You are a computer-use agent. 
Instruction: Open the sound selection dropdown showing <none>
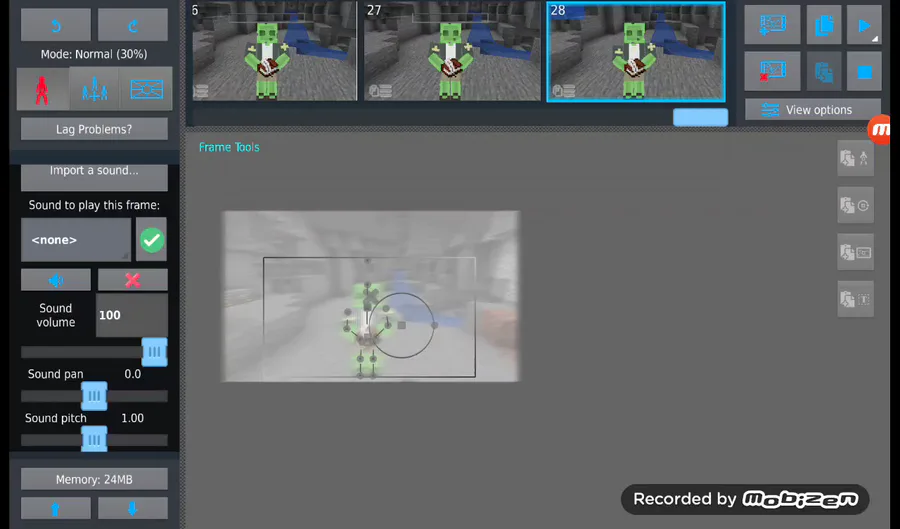[x=76, y=240]
